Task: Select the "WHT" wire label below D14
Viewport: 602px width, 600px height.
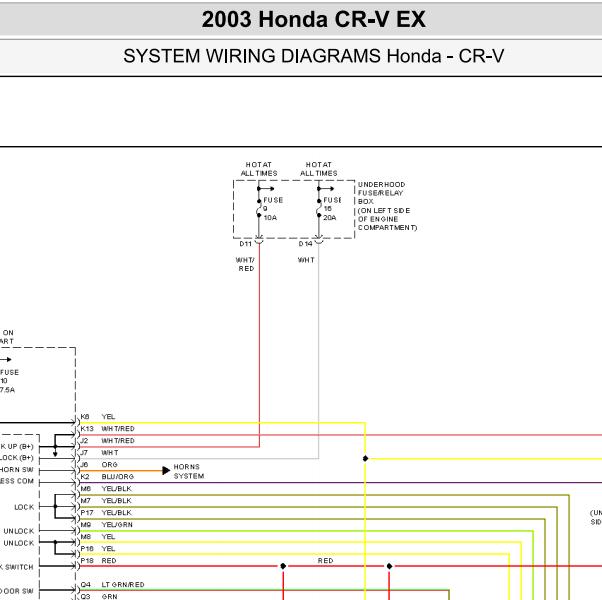Action: coord(306,260)
